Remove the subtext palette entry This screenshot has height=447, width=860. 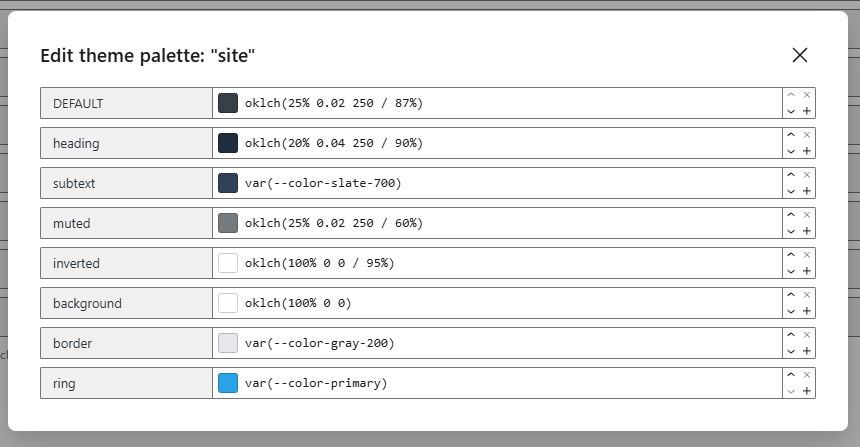807,175
